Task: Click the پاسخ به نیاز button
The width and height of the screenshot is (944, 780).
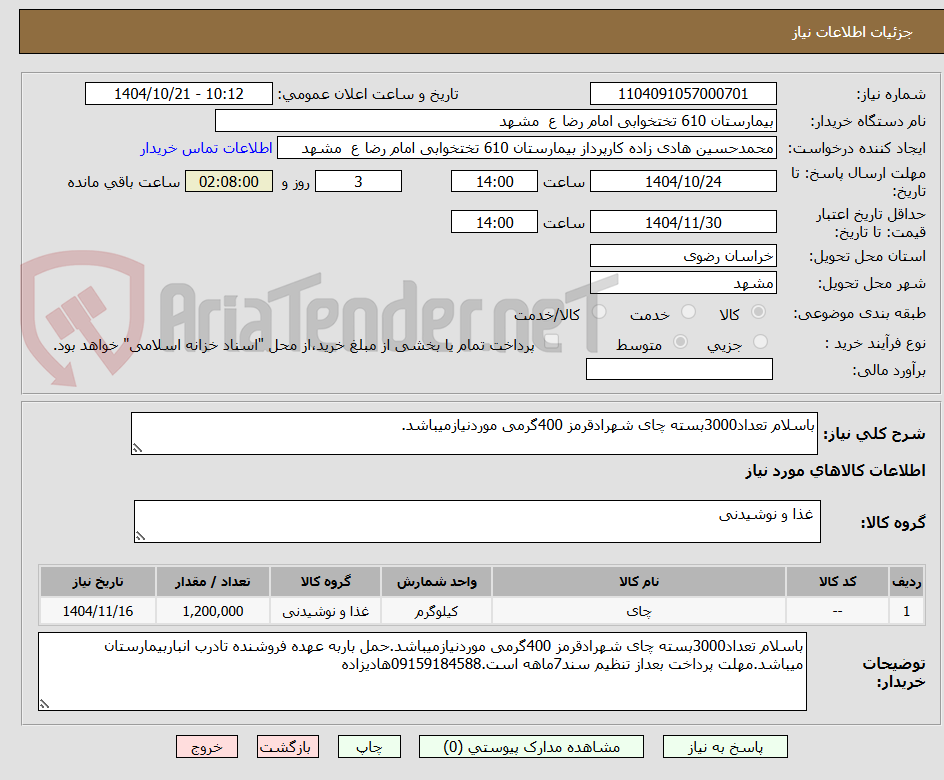Action: [725, 747]
